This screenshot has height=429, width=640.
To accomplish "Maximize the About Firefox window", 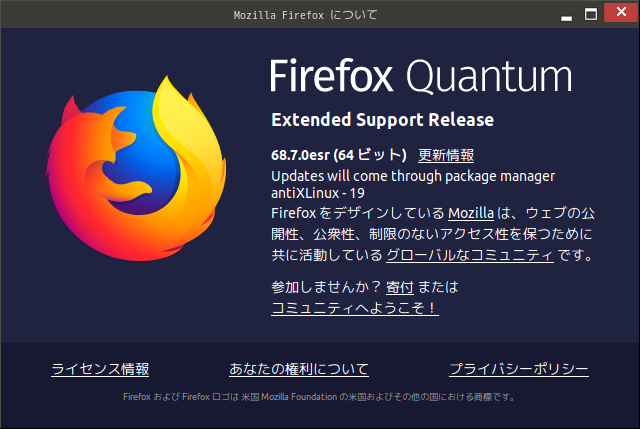I will 591,14.
